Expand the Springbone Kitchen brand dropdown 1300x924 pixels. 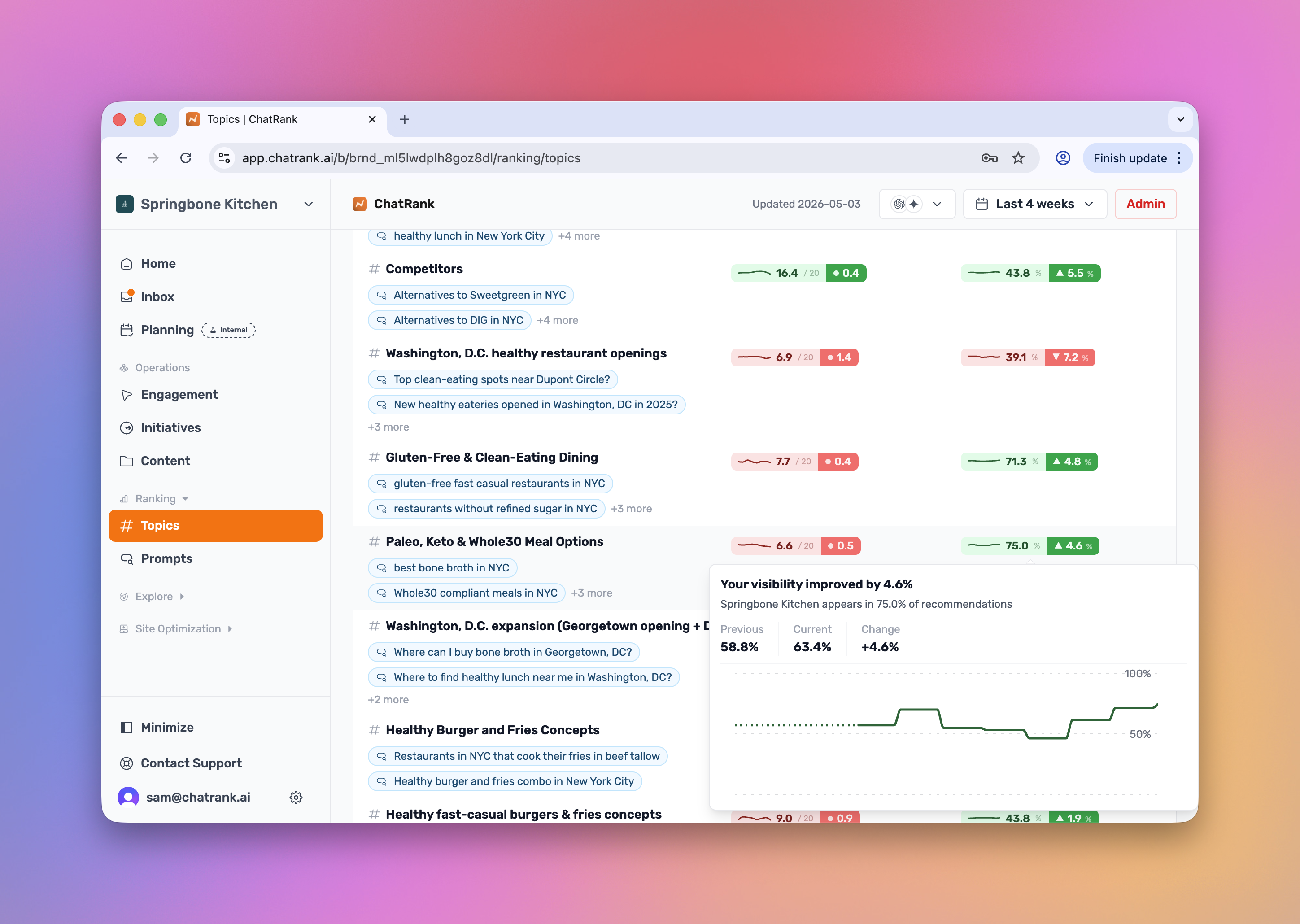[x=308, y=204]
